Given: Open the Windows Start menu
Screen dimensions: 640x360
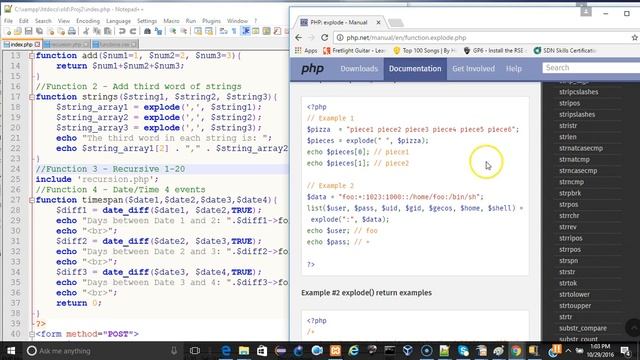Looking at the screenshot, I should pos(11,351).
